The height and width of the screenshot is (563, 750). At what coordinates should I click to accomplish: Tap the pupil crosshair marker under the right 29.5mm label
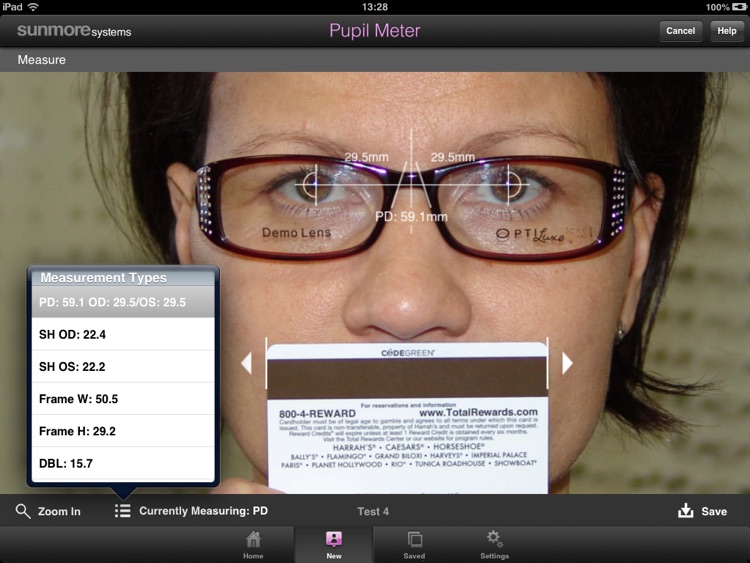click(x=508, y=185)
